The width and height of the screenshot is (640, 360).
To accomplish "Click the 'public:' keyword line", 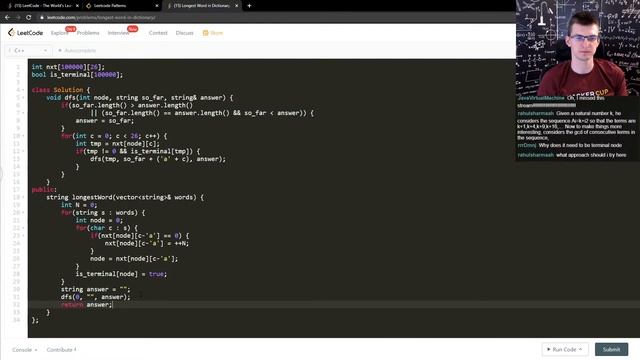I will tap(44, 190).
